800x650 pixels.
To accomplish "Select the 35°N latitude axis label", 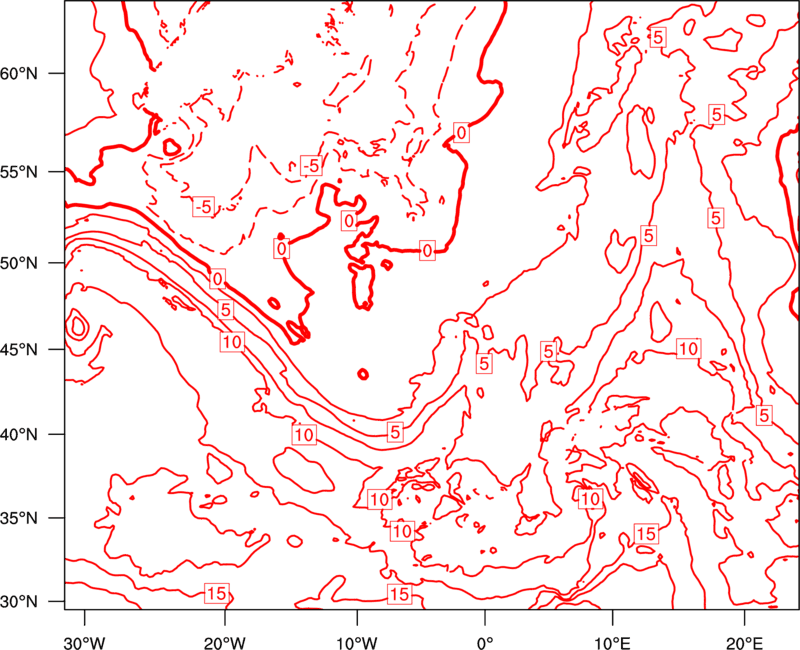I will click(x=19, y=518).
